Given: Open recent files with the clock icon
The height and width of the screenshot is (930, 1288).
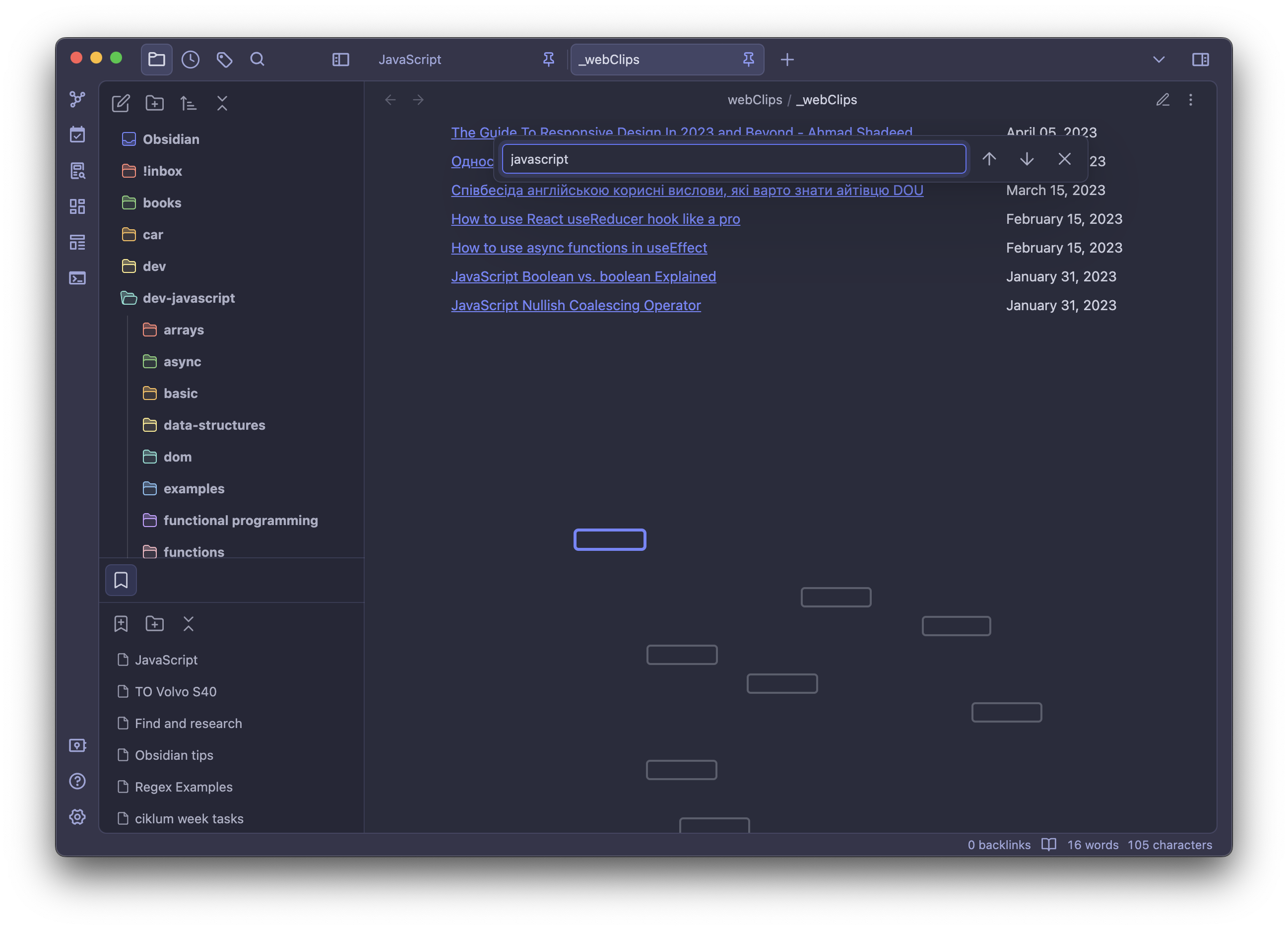Looking at the screenshot, I should 190,59.
